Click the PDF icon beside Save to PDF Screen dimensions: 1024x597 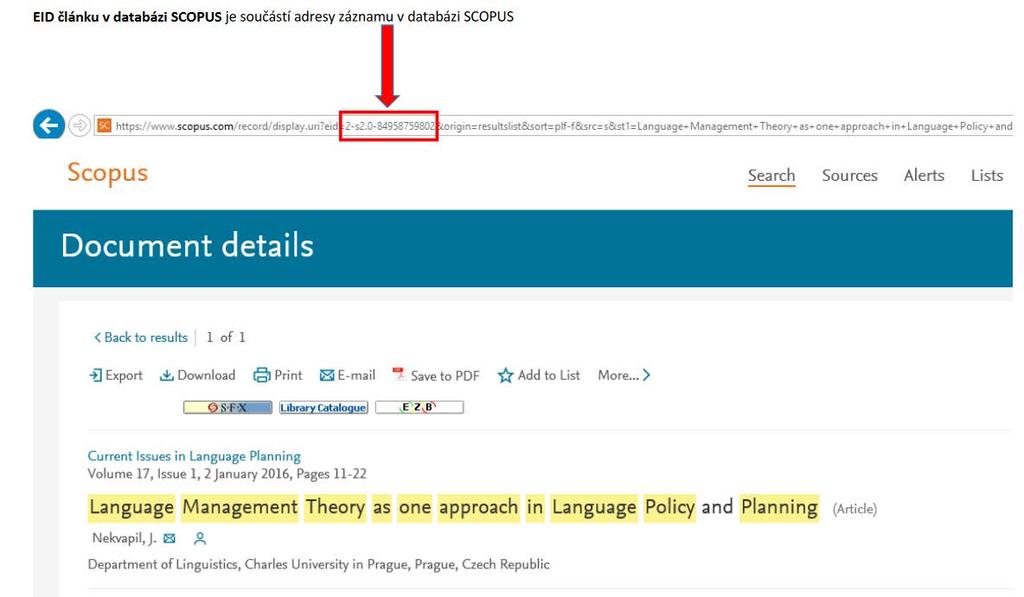click(398, 374)
